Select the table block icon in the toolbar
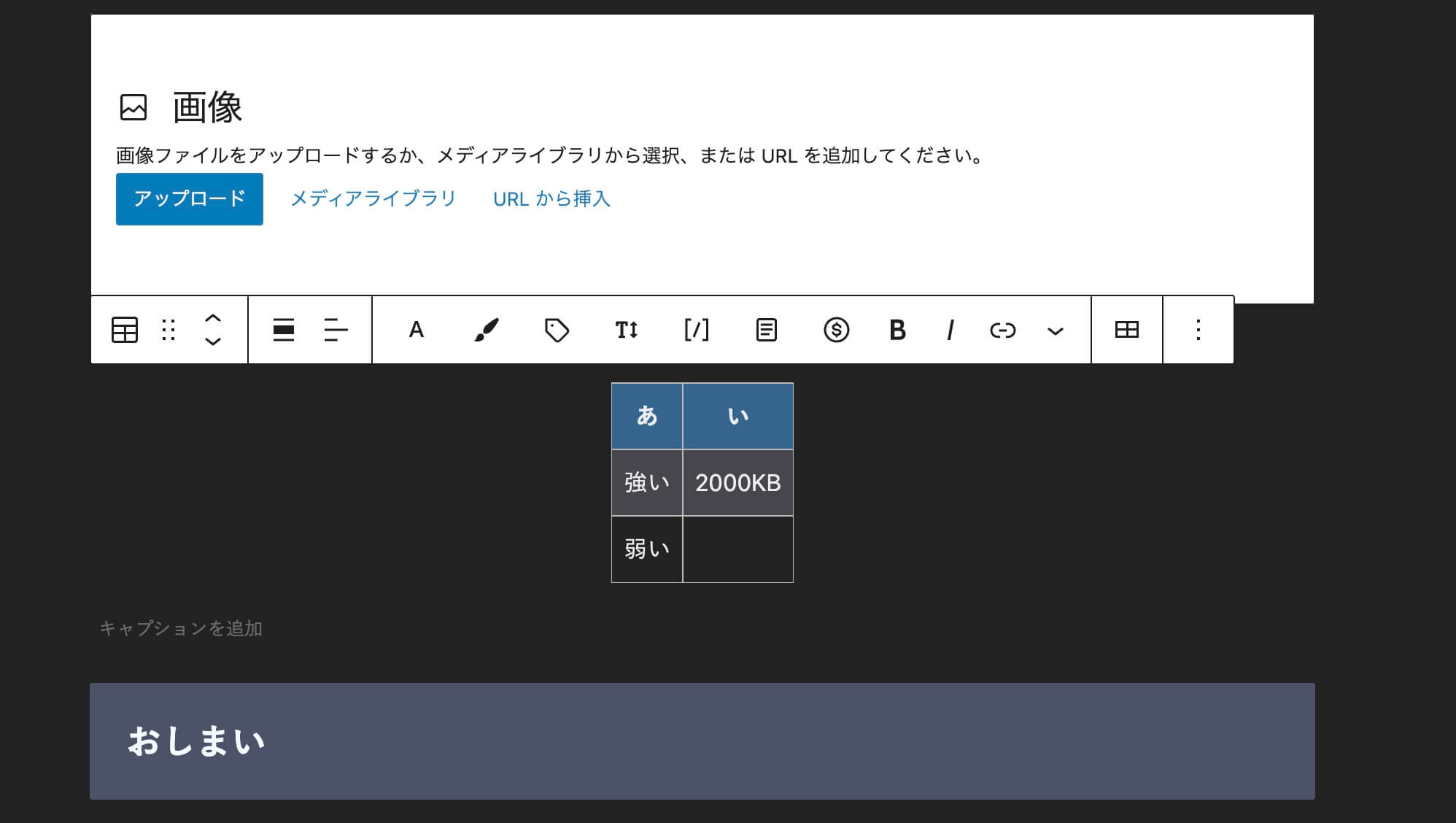This screenshot has height=823, width=1456. point(123,329)
